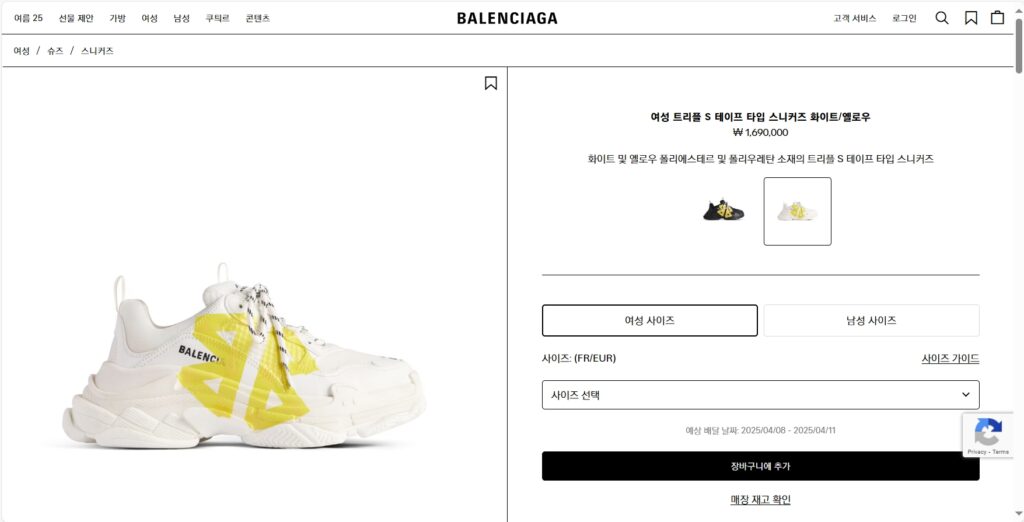Screen dimensions: 1024x522
Task: Add item with 장바구니에 추가 button
Action: 760,466
